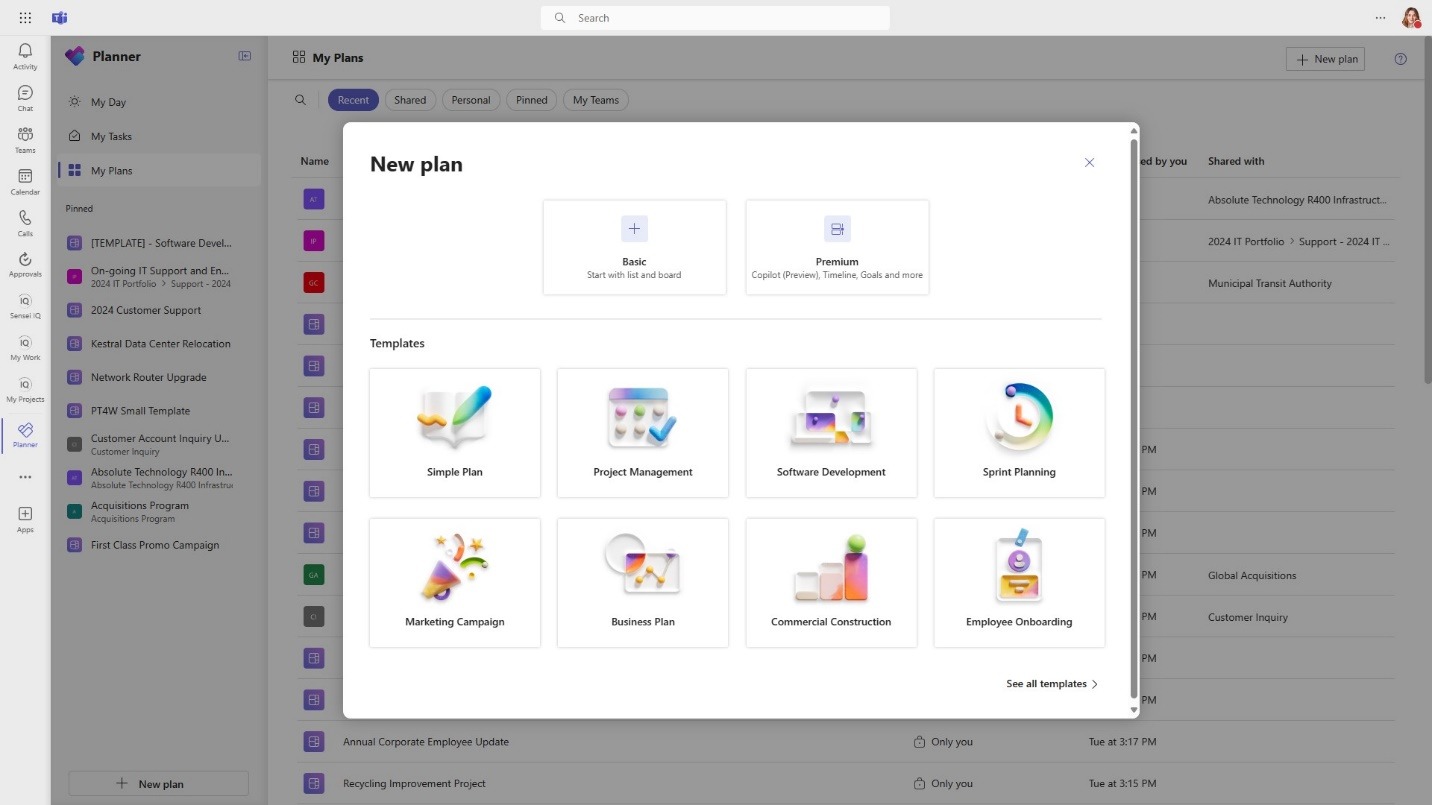Image resolution: width=1432 pixels, height=805 pixels.
Task: Close the New plan dialog
Action: coord(1089,163)
